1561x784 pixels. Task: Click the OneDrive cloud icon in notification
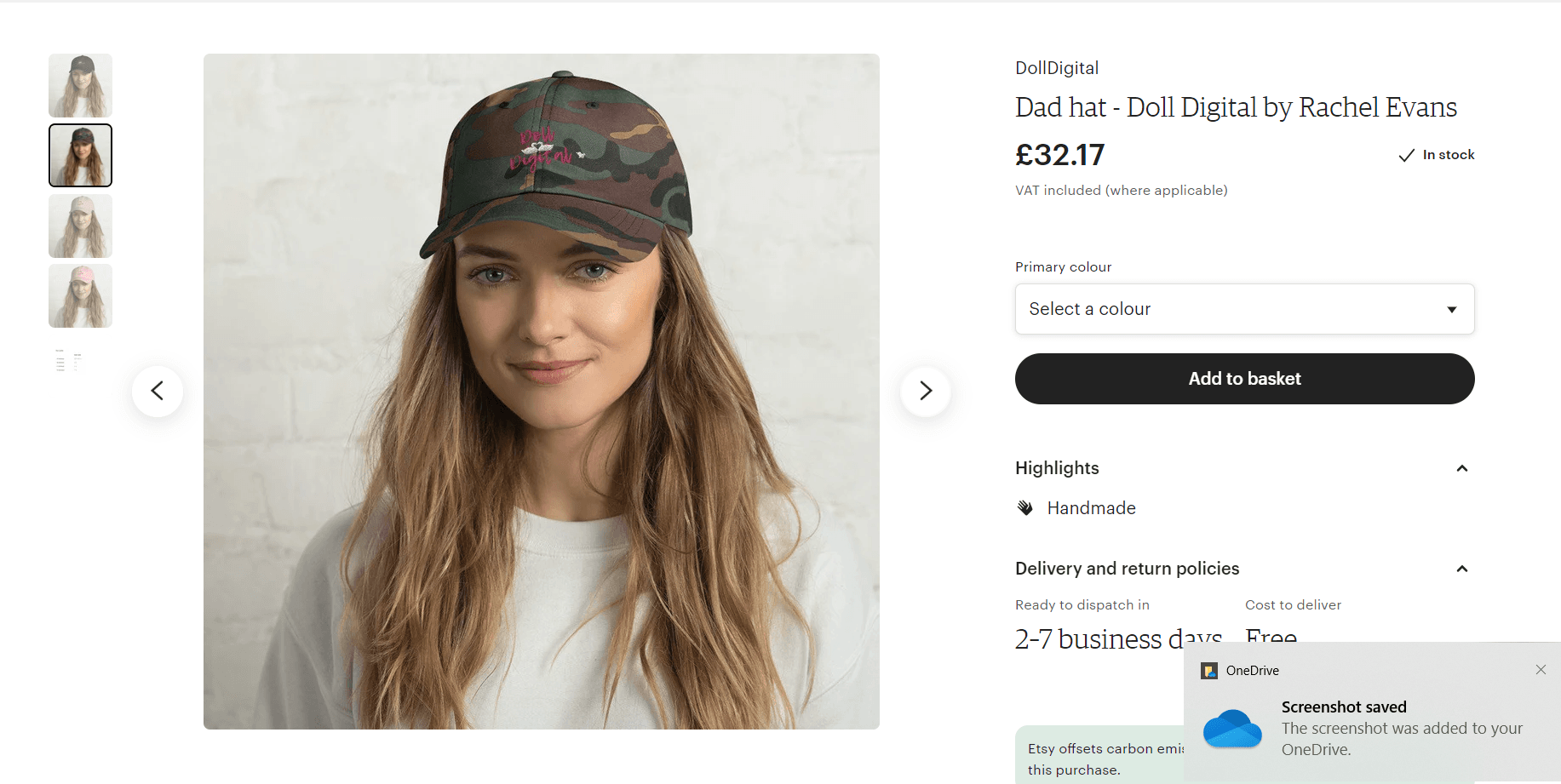click(1232, 729)
